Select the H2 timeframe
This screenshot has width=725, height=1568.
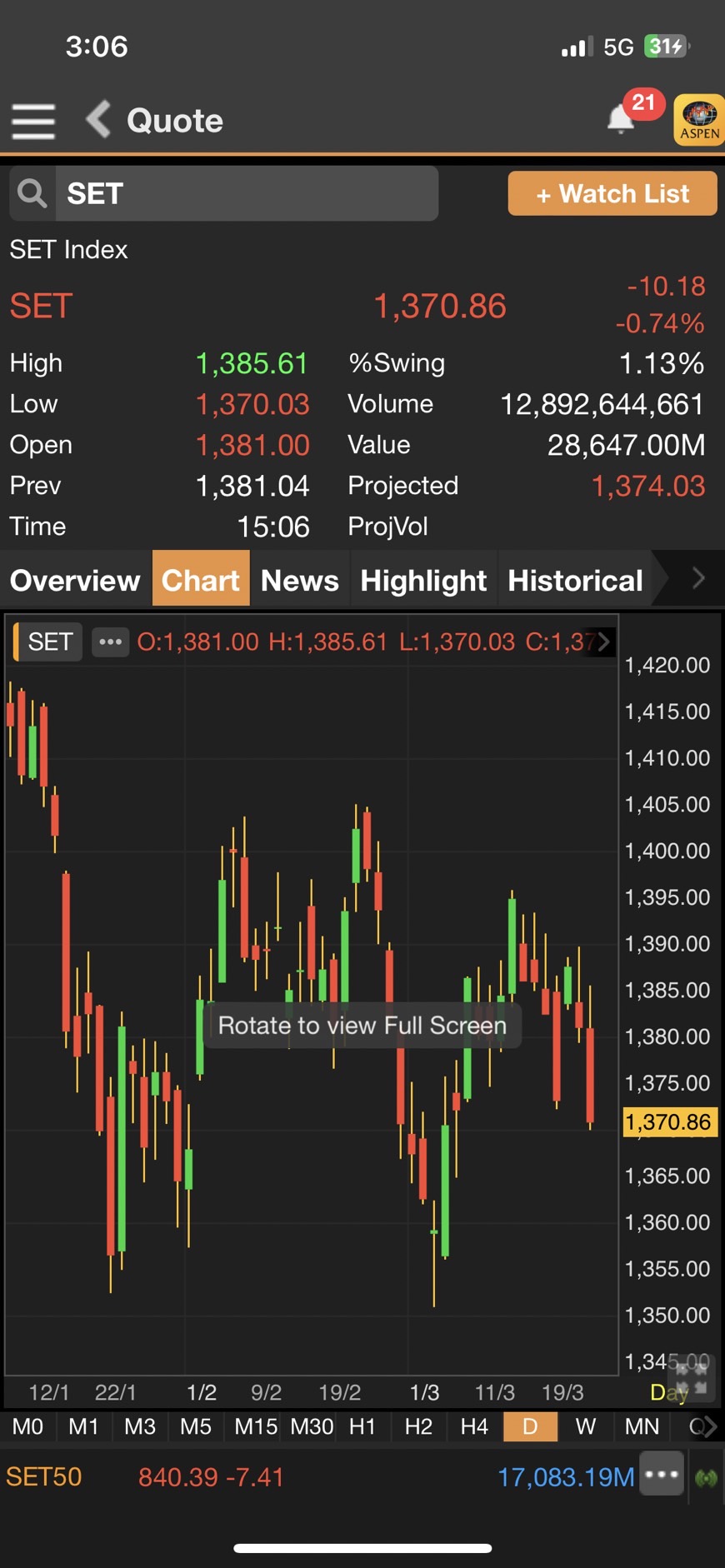418,1426
